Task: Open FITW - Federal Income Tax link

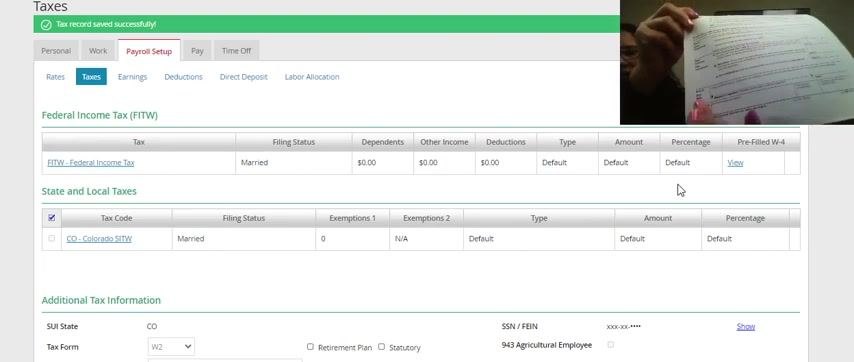Action: click(91, 163)
